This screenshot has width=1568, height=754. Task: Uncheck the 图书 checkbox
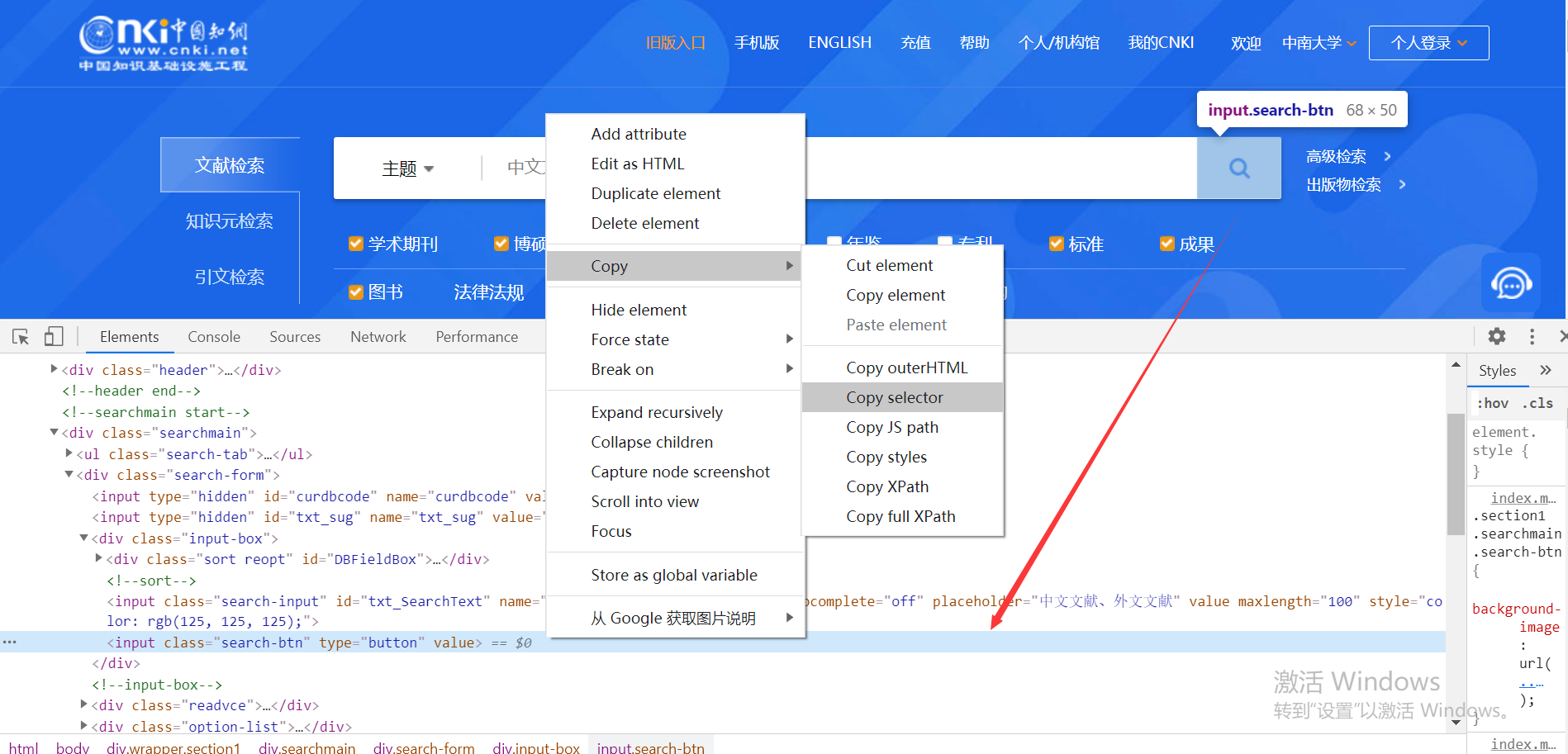355,292
